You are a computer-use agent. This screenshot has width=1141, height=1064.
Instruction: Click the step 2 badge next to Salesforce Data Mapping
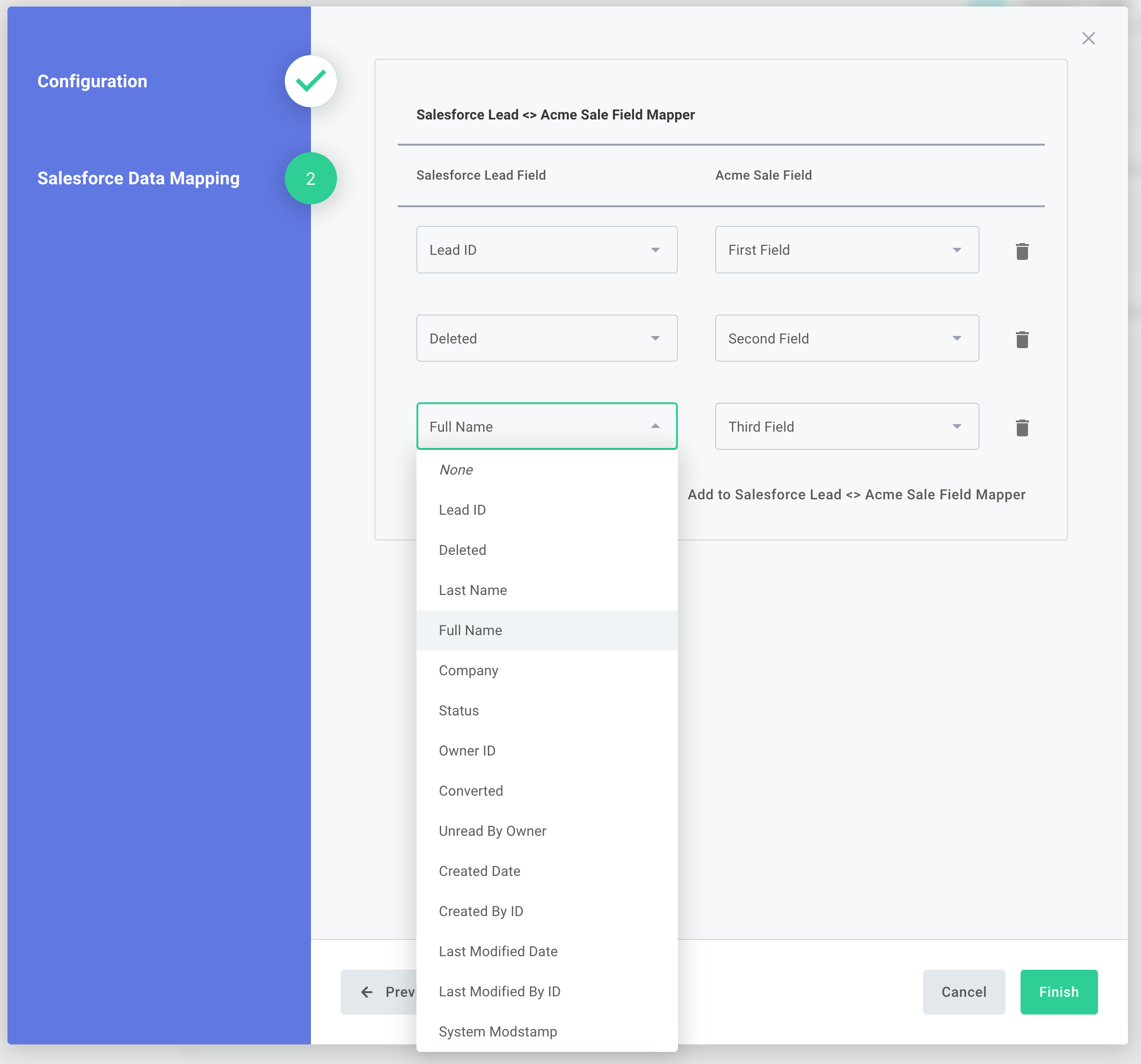(310, 178)
